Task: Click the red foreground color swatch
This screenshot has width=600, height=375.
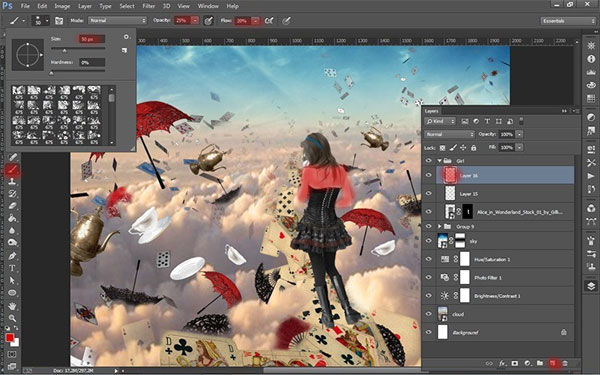Action: (10, 338)
